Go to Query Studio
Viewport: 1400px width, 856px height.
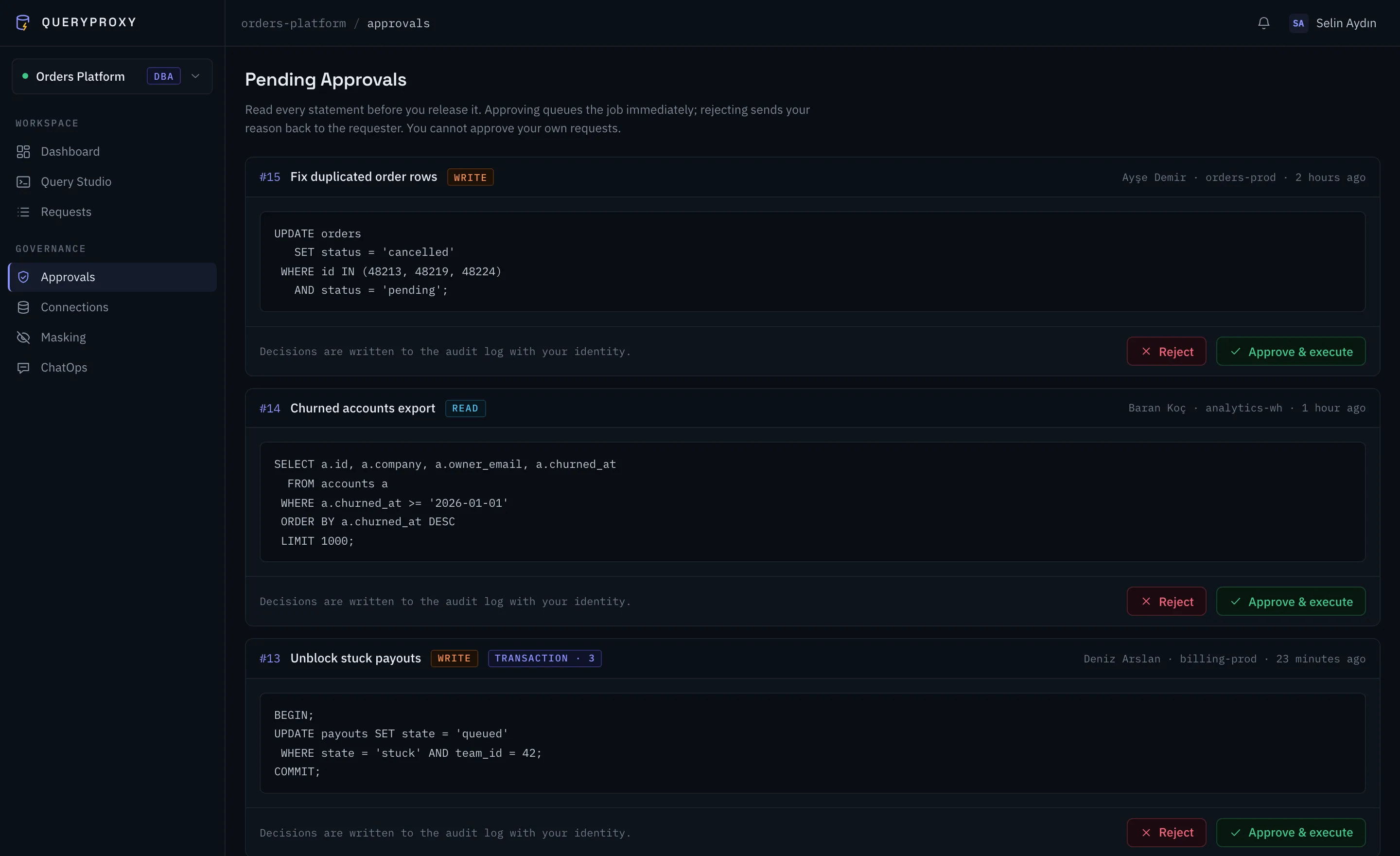click(x=112, y=182)
